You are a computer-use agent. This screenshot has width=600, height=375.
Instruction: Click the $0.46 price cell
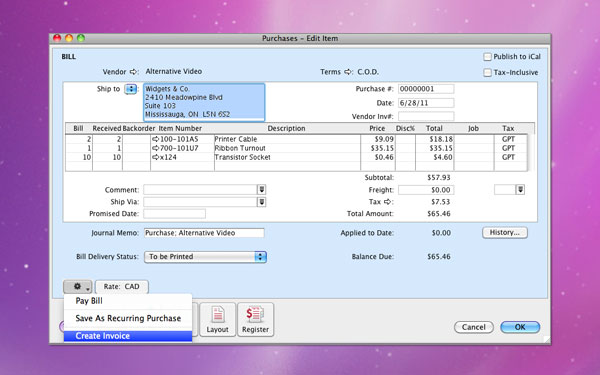coord(378,157)
